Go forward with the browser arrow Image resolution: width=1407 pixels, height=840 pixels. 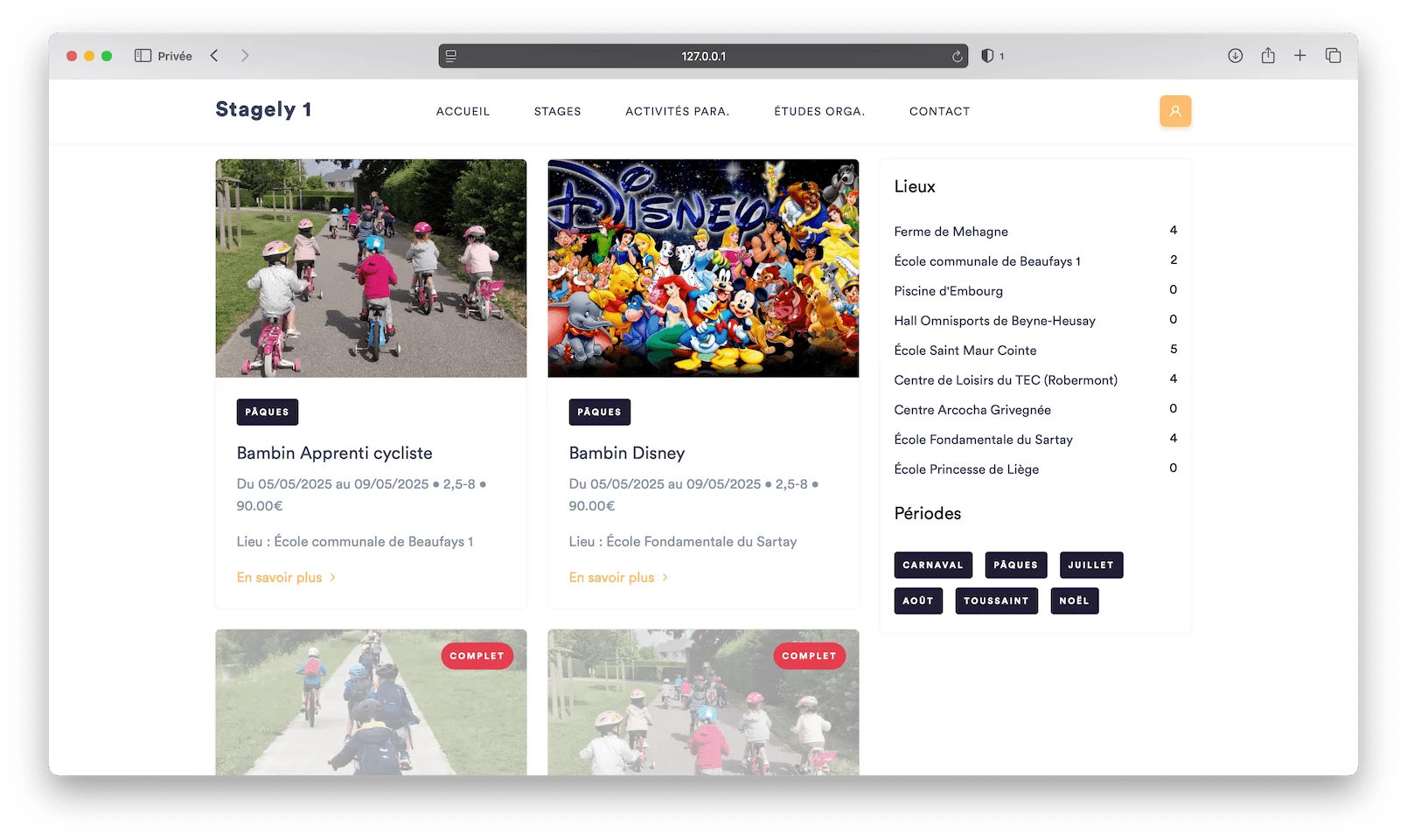tap(245, 56)
